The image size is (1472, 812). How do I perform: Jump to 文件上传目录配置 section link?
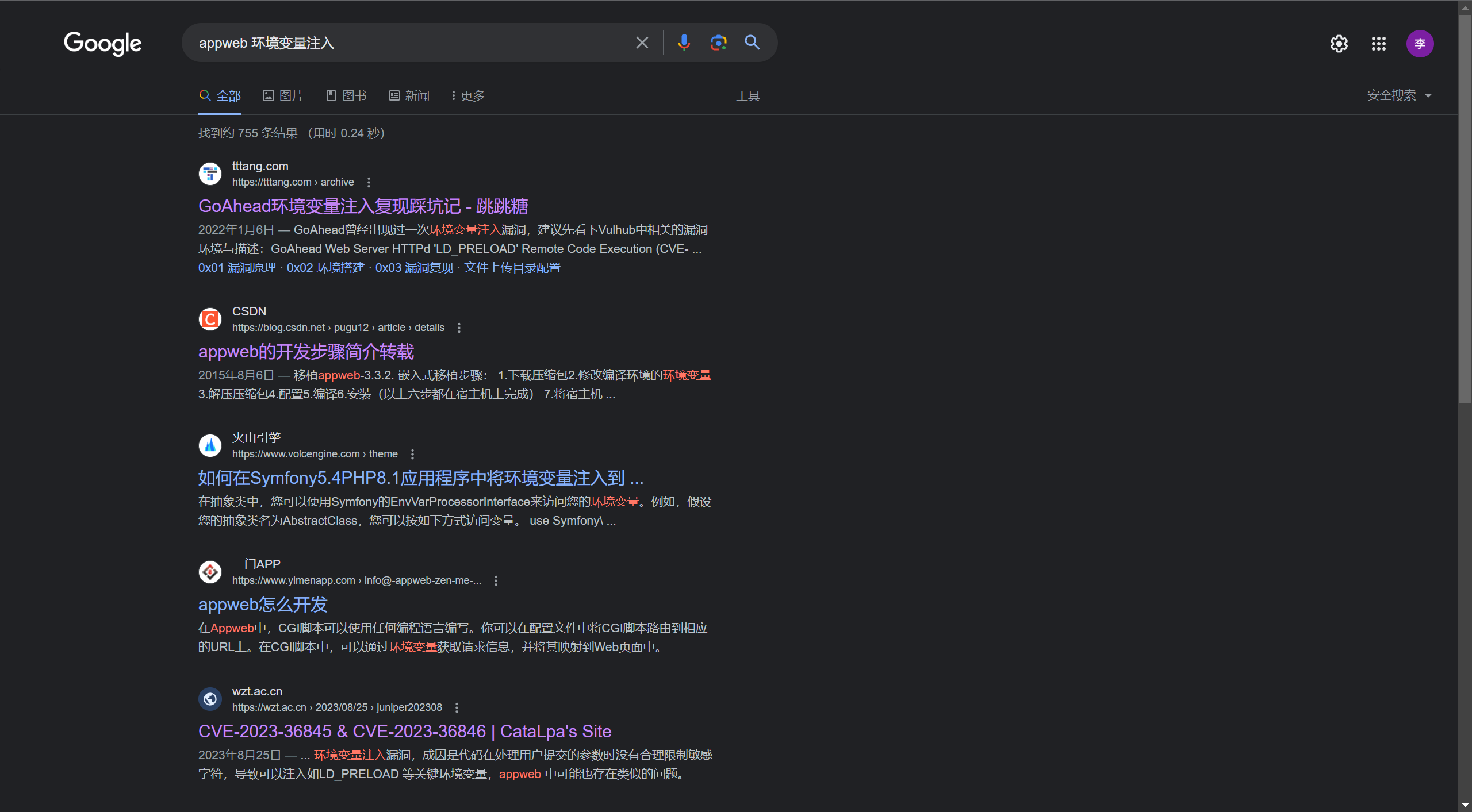(x=512, y=268)
